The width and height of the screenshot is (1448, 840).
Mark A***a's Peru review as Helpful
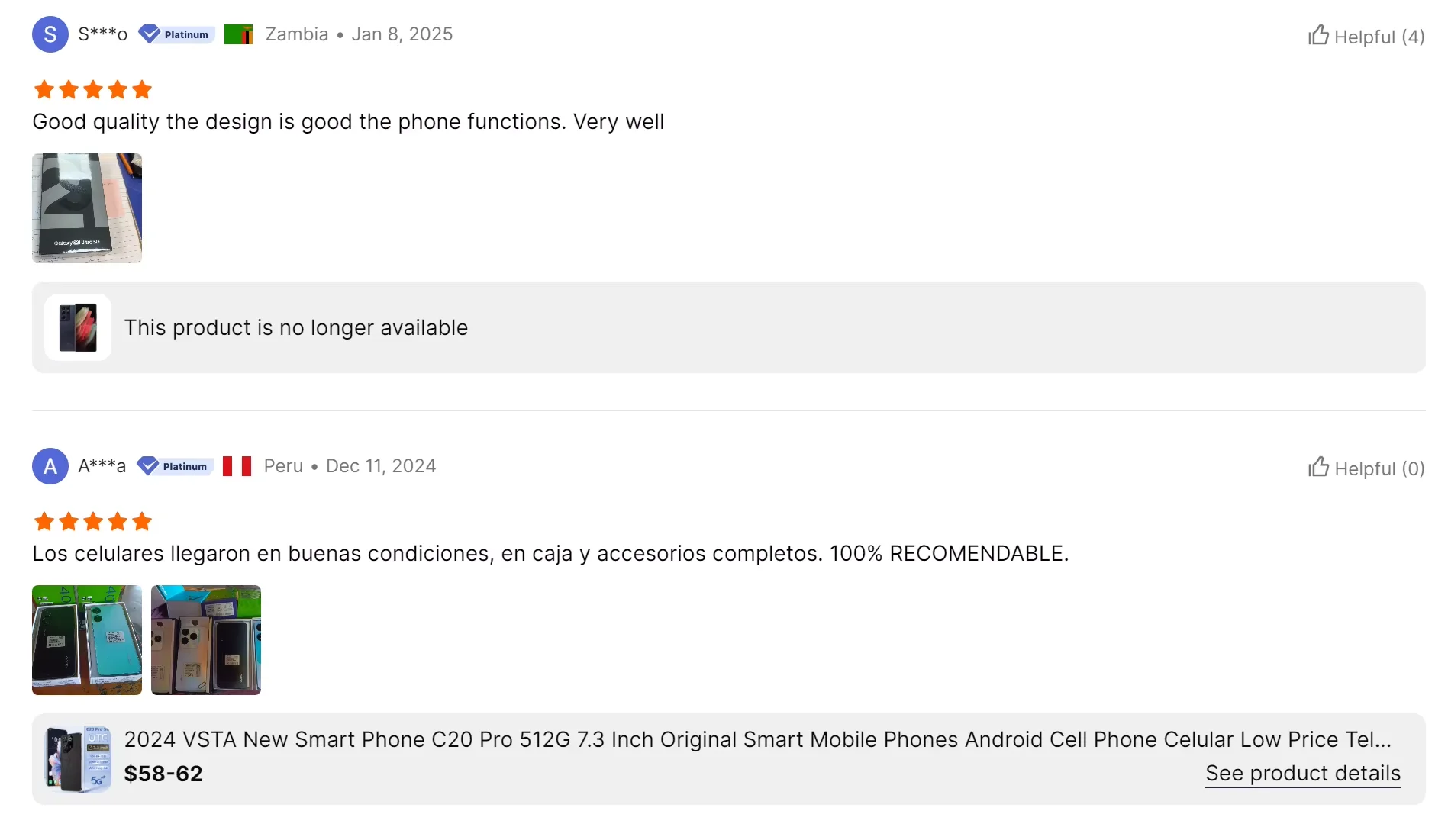(x=1366, y=468)
